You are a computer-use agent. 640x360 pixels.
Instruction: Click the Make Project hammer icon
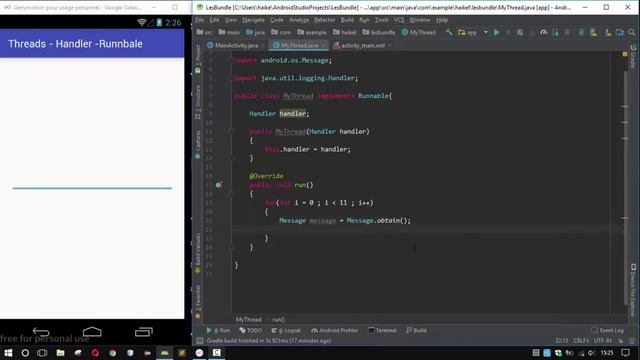pyautogui.click(x=449, y=32)
